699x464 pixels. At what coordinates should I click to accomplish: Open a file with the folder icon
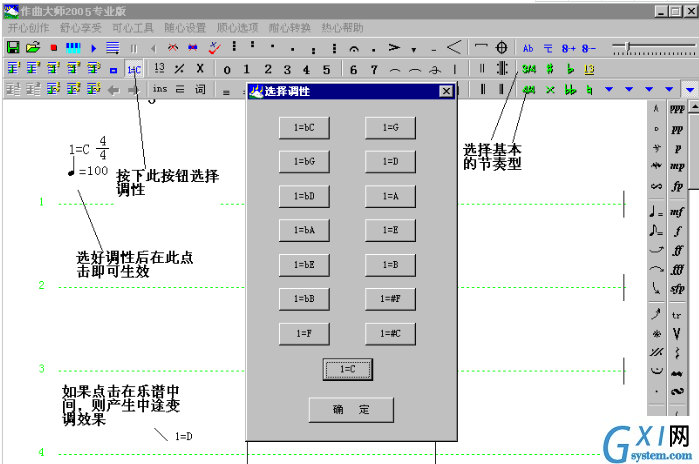33,47
